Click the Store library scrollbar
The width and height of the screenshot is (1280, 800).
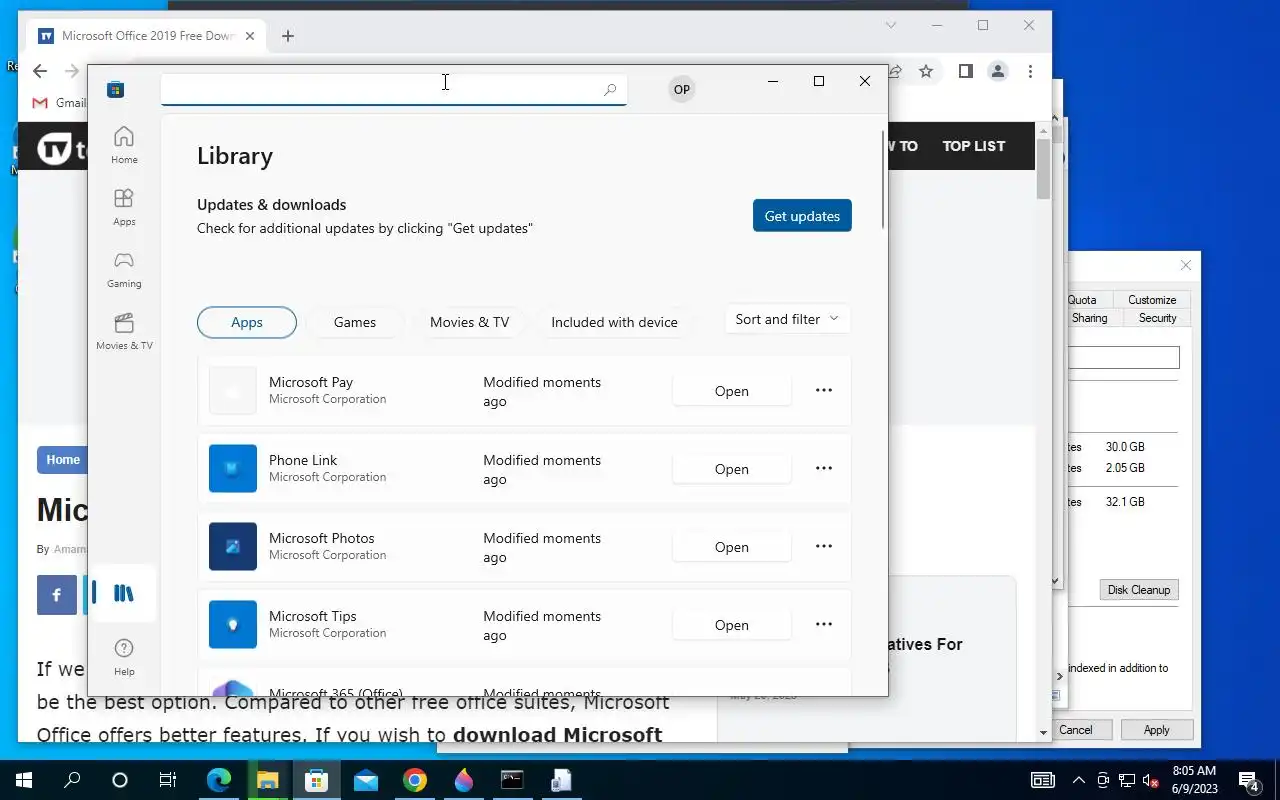click(x=884, y=179)
